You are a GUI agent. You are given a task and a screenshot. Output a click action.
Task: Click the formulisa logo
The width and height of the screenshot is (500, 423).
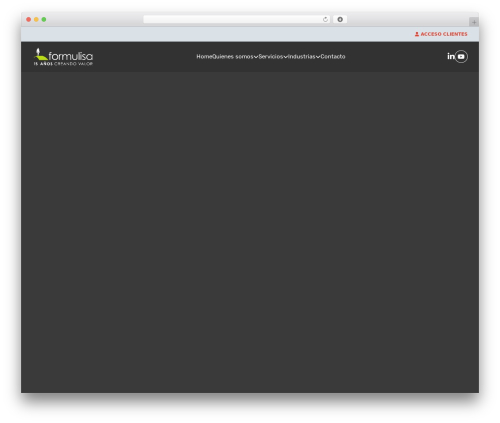63,57
